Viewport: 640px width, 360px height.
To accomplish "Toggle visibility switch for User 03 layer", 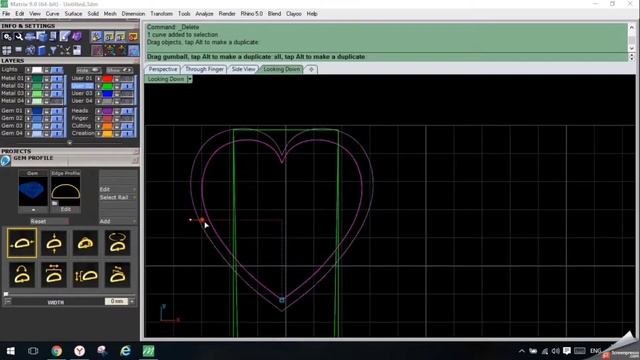I will point(127,93).
